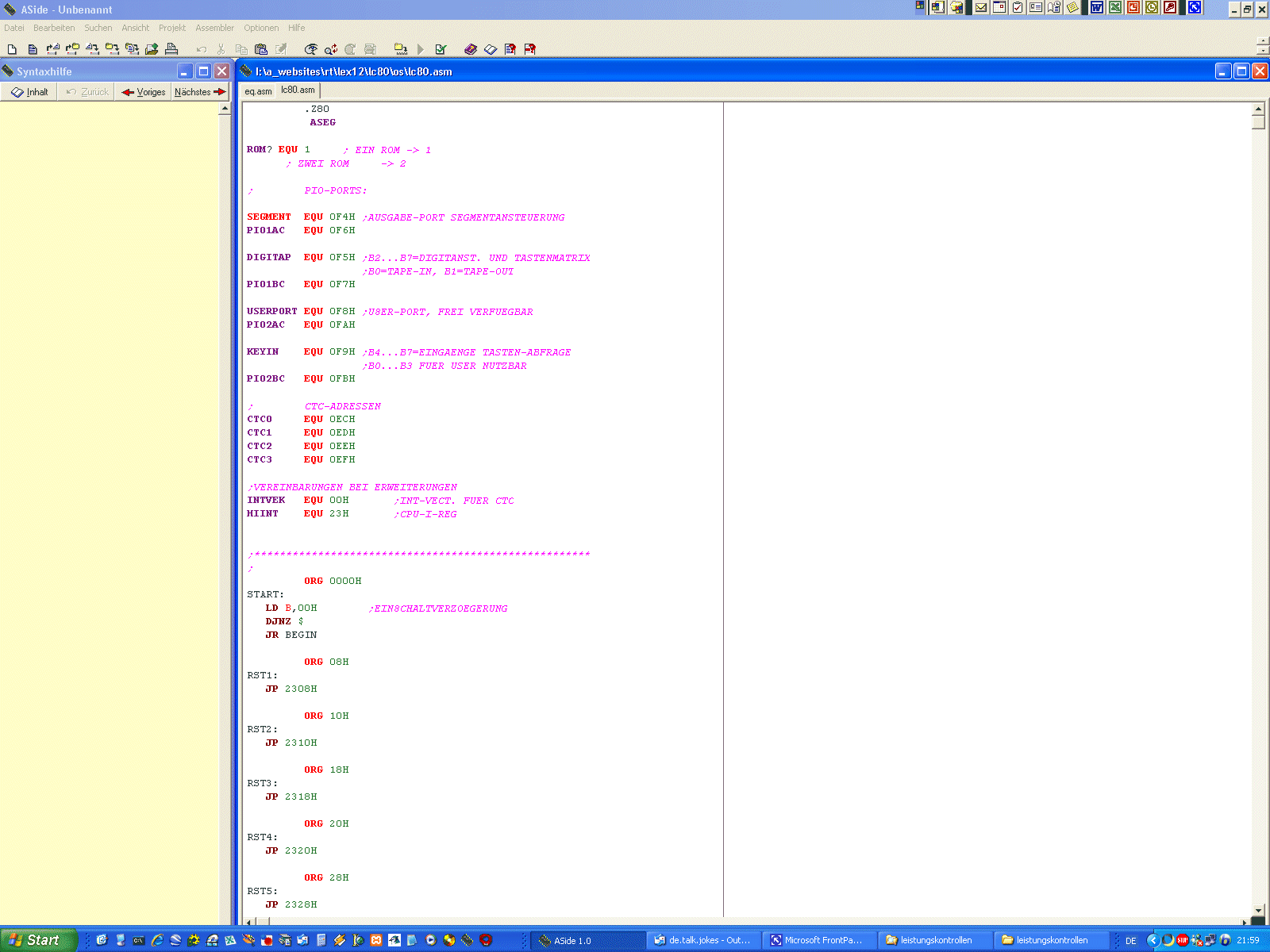Click the open book help icon
This screenshot has height=952, width=1270.
491,49
